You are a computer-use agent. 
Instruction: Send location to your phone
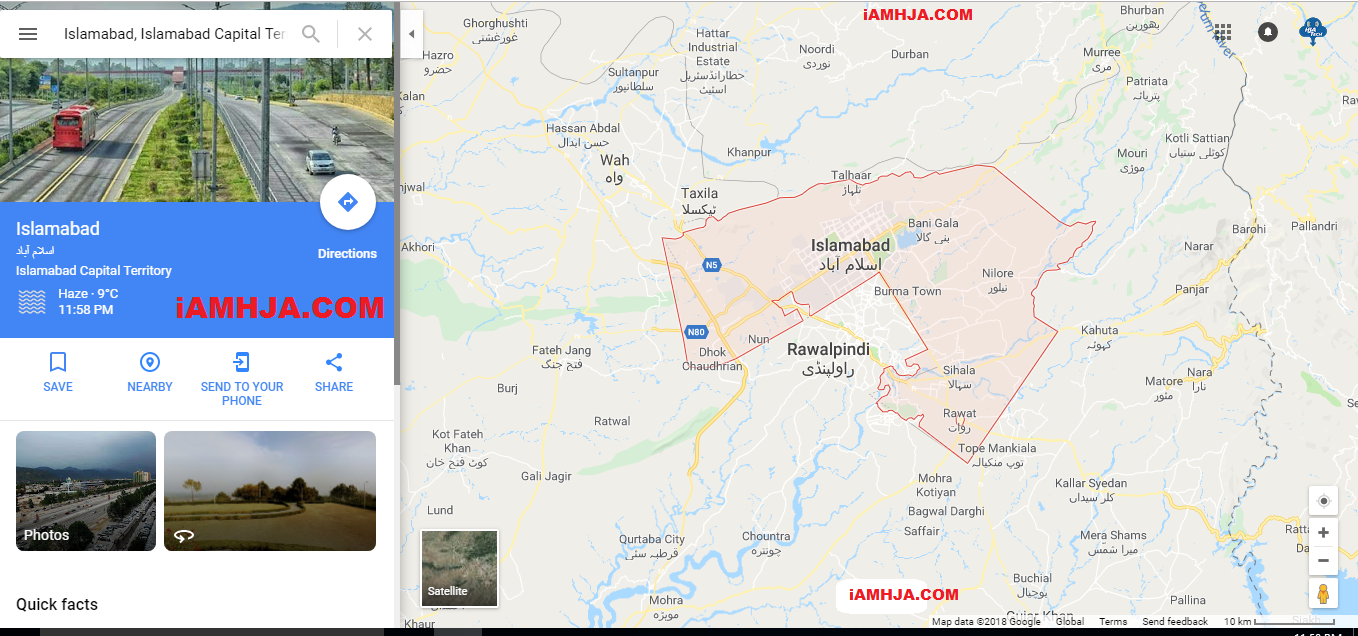tap(242, 379)
